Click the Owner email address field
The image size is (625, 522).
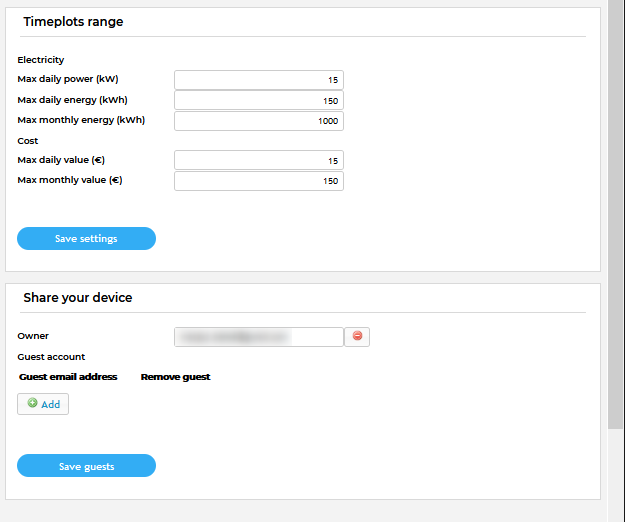259,337
